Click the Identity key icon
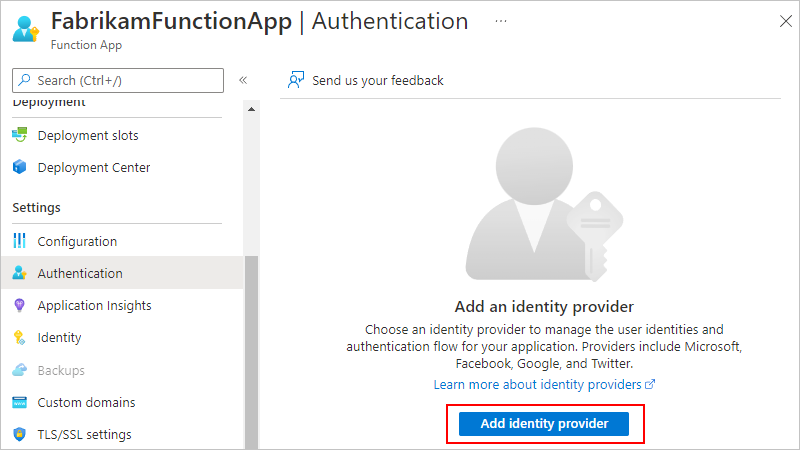Image resolution: width=800 pixels, height=450 pixels. tap(19, 338)
